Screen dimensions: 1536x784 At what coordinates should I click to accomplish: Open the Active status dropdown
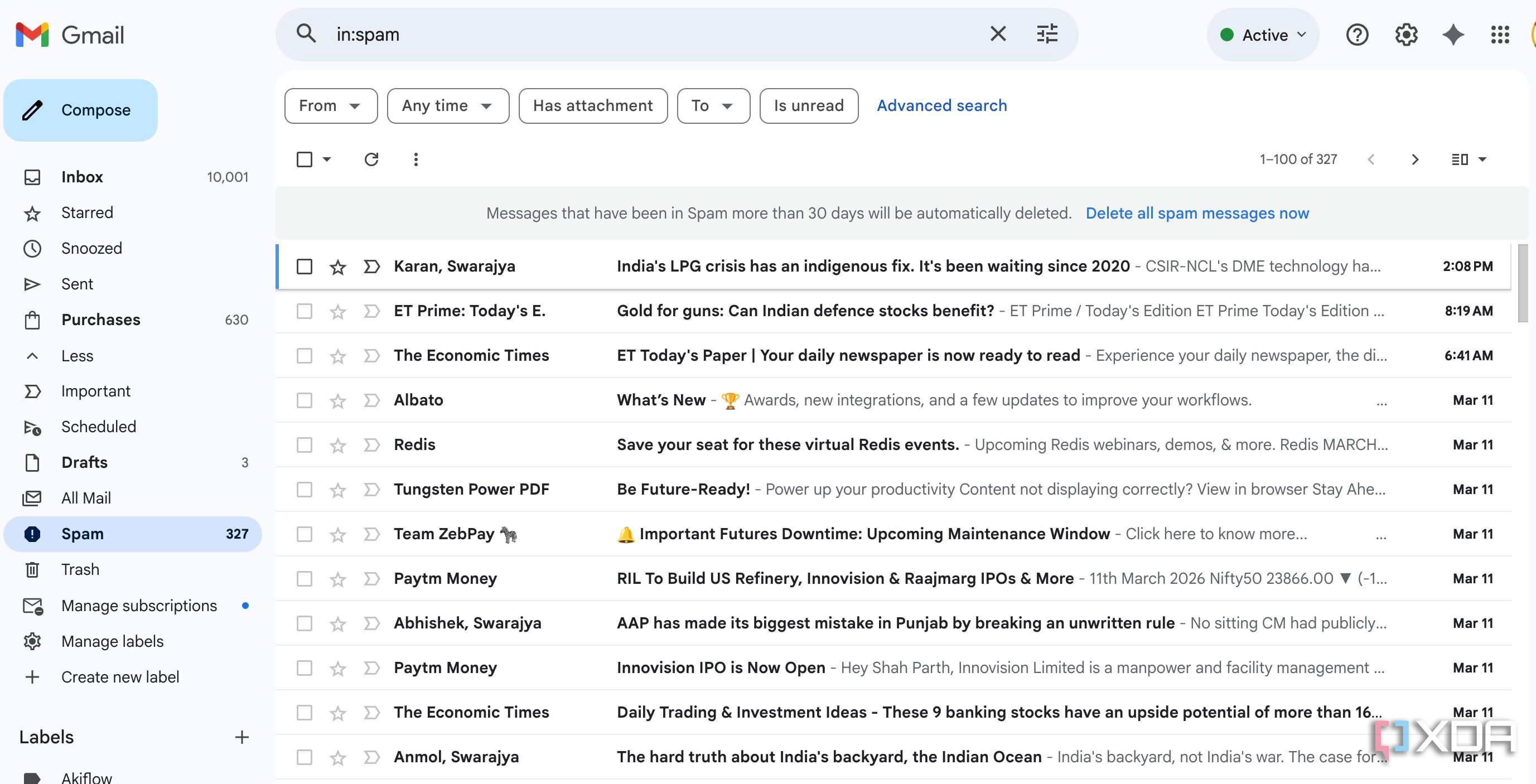tap(1263, 35)
